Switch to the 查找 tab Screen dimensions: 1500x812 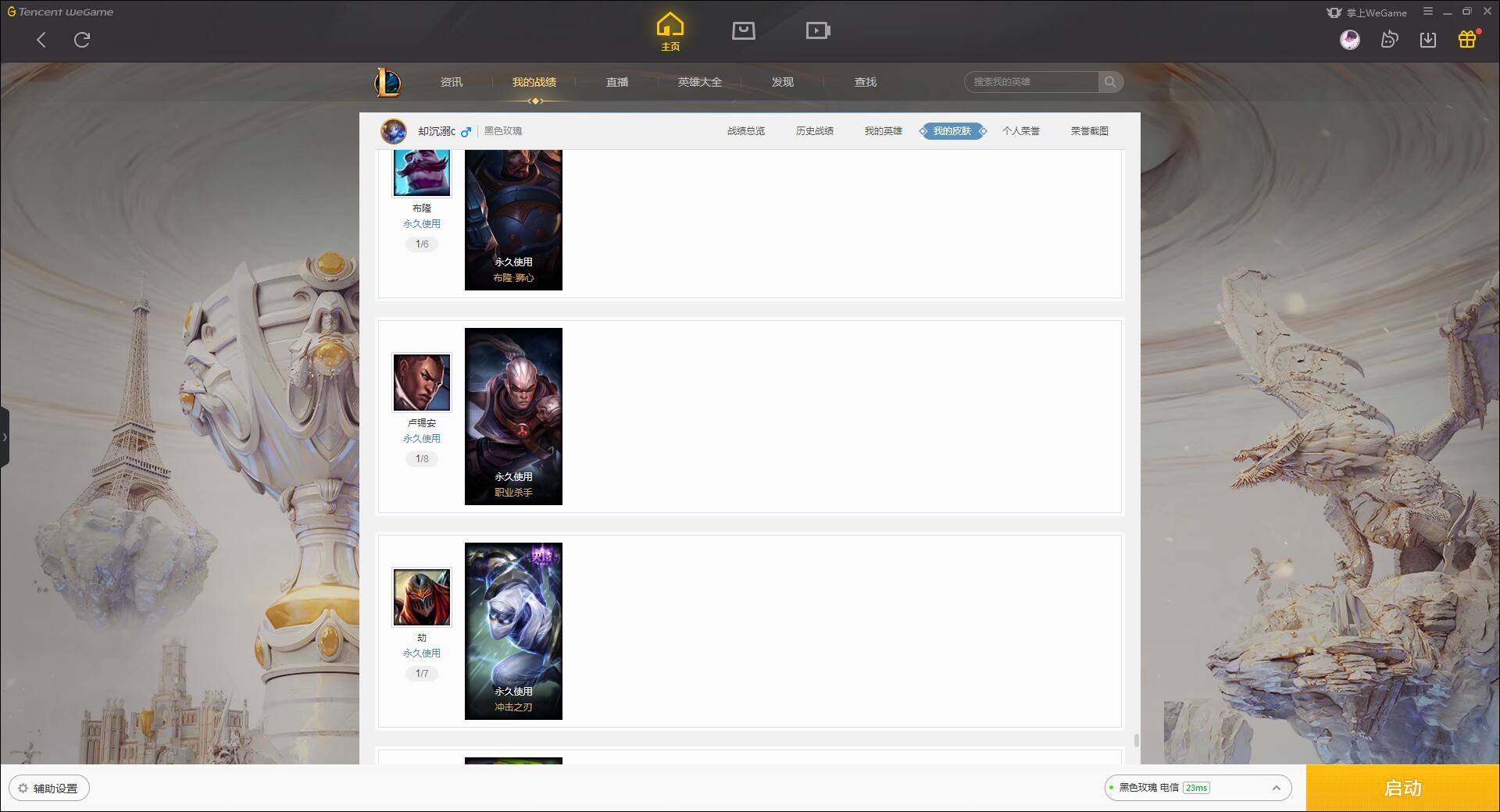(866, 82)
